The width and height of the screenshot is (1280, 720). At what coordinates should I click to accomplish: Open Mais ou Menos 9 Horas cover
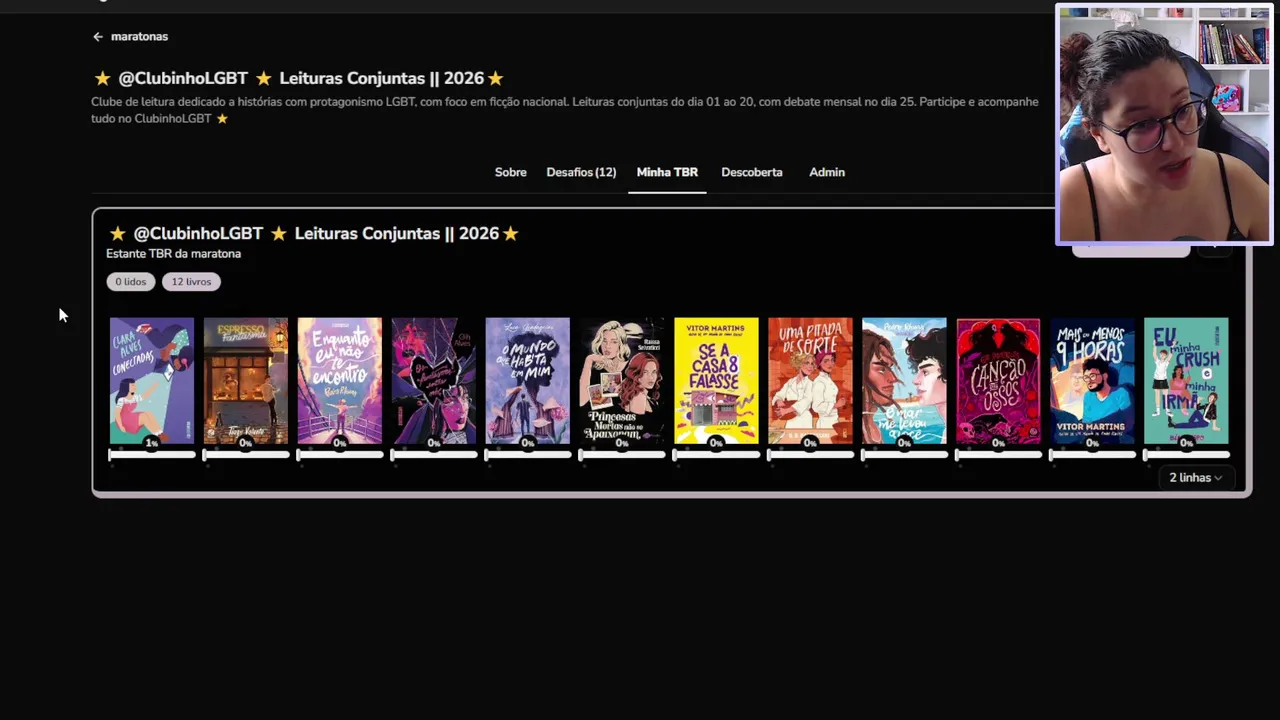pyautogui.click(x=1092, y=381)
